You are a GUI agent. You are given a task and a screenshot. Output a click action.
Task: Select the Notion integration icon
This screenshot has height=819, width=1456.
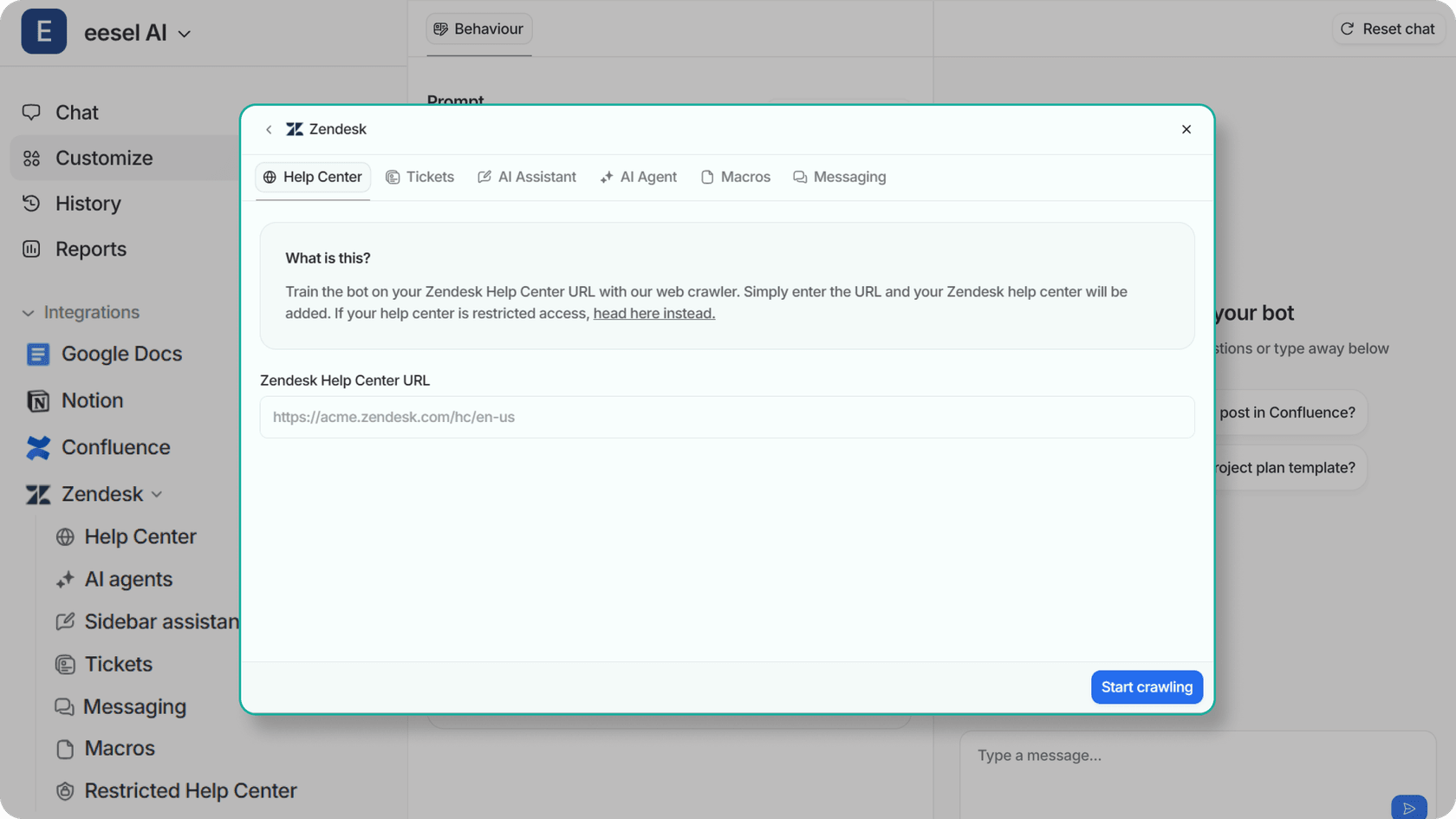tap(37, 400)
